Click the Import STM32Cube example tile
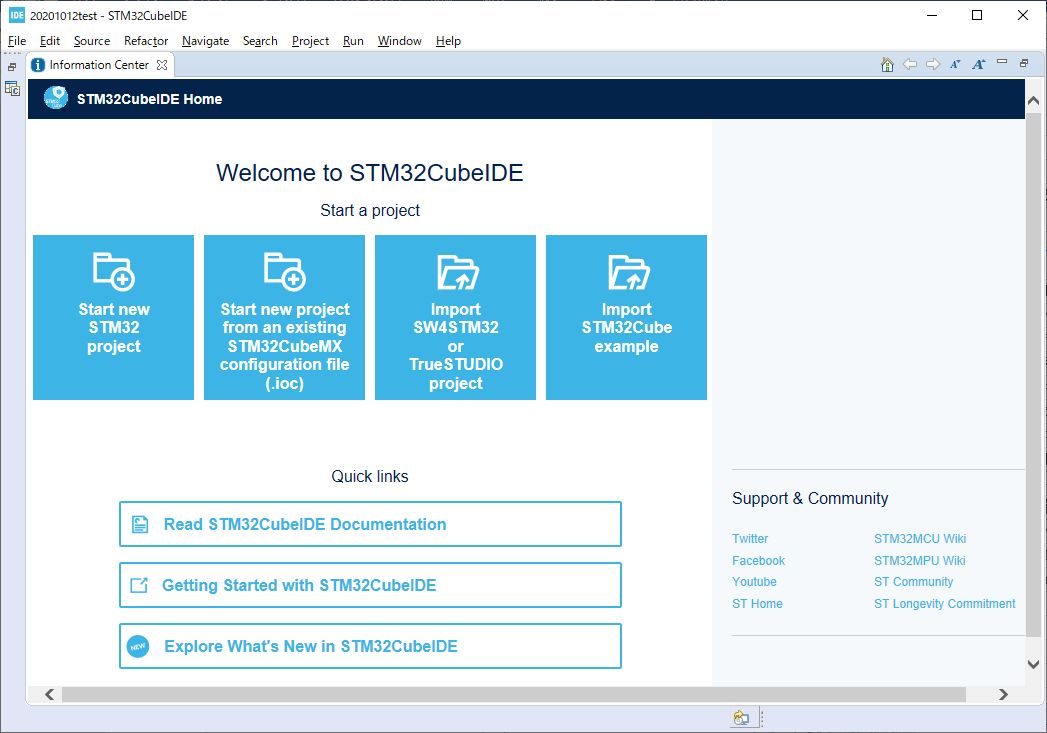Image resolution: width=1047 pixels, height=733 pixels. pyautogui.click(x=626, y=317)
